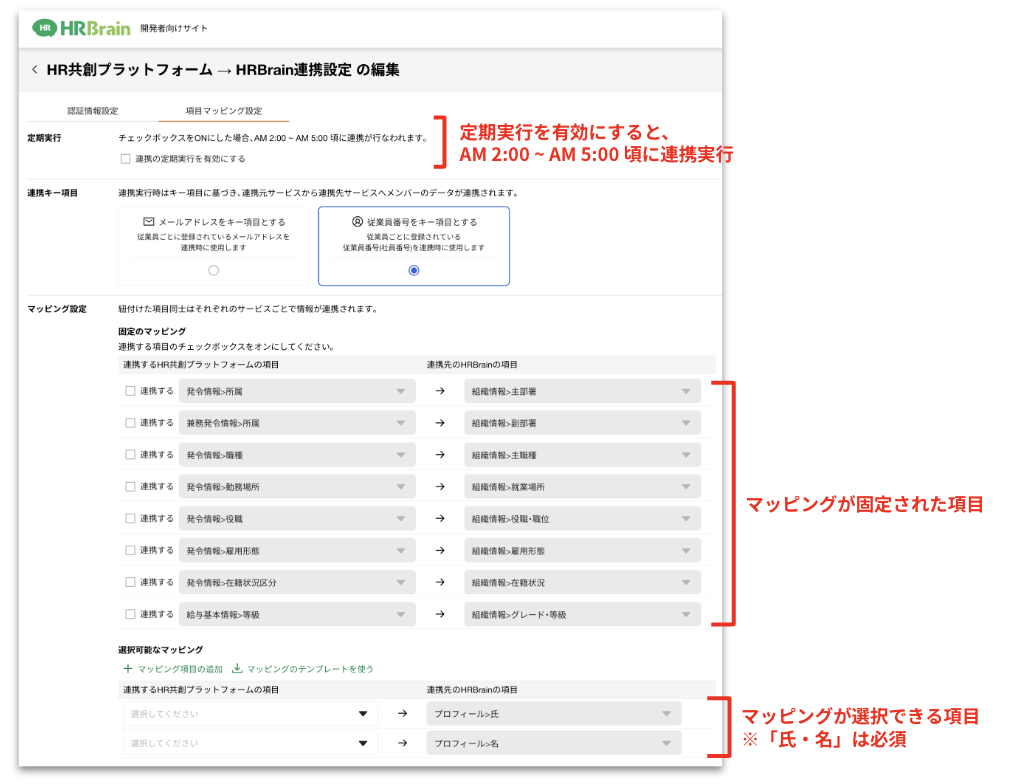Click the plus icon to add mapping item

(128, 668)
